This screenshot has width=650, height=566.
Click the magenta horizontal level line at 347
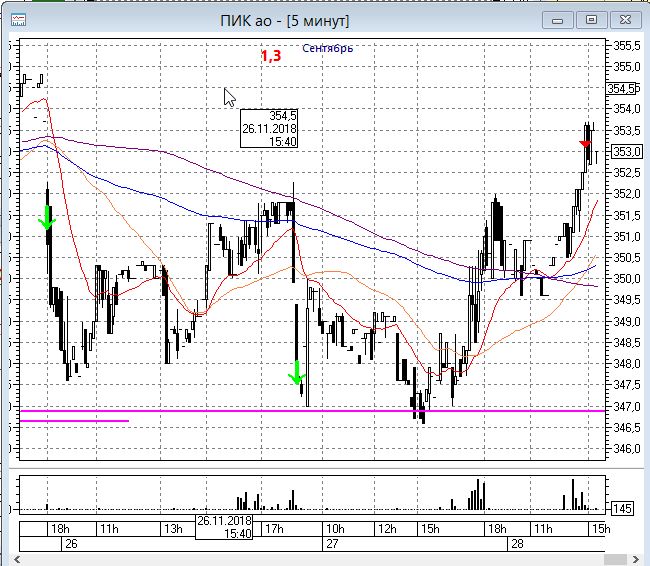click(313, 411)
